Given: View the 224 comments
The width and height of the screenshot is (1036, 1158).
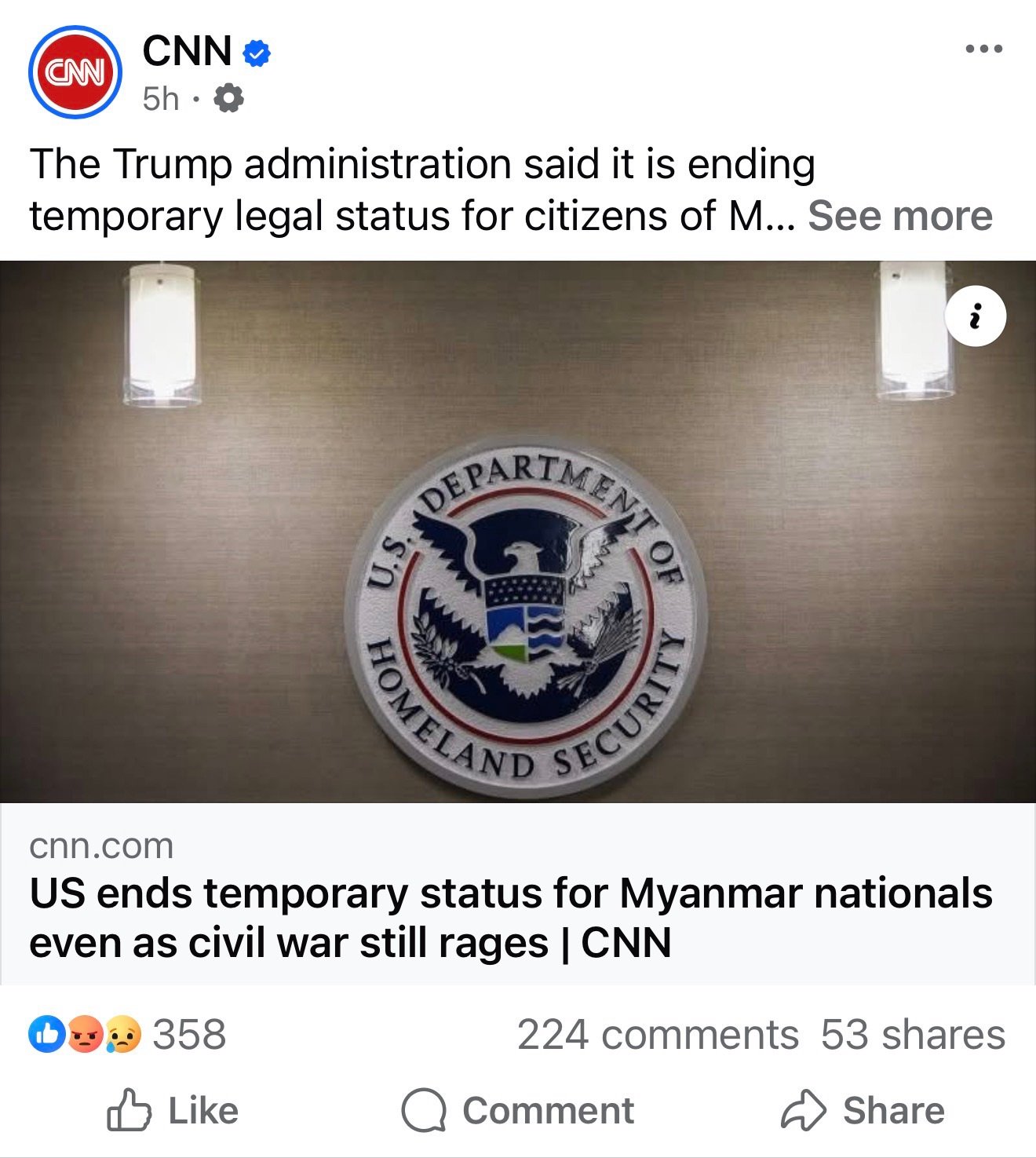Looking at the screenshot, I should [658, 1035].
